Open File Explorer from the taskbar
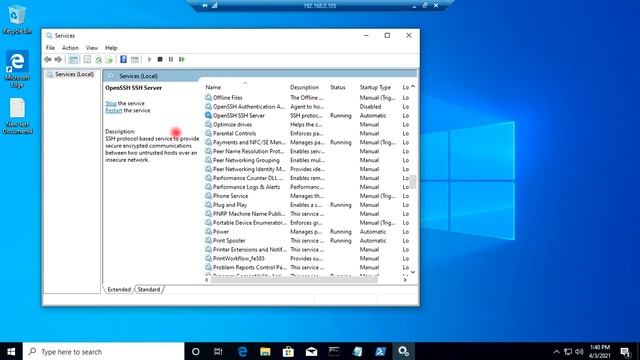The image size is (640, 360). pos(265,351)
